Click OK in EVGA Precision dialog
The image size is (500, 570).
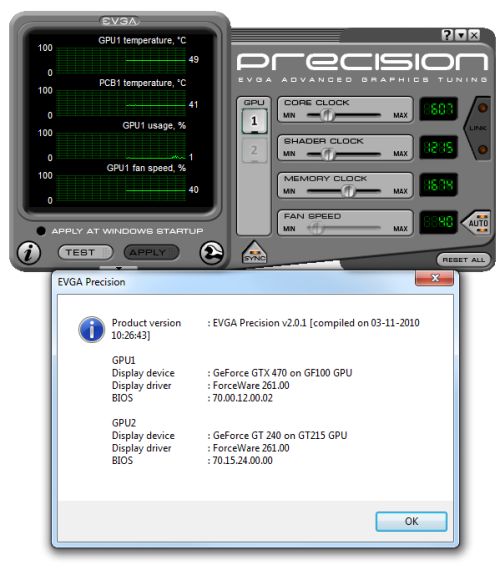pos(411,521)
